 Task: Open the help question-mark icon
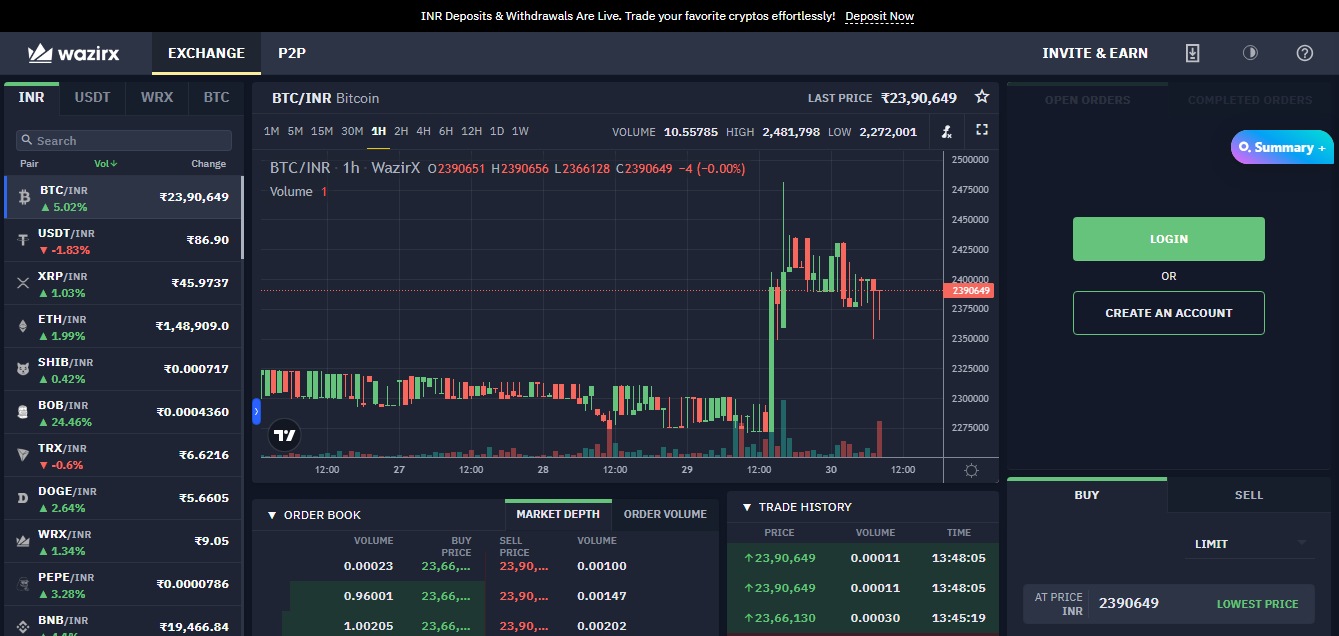tap(1305, 53)
